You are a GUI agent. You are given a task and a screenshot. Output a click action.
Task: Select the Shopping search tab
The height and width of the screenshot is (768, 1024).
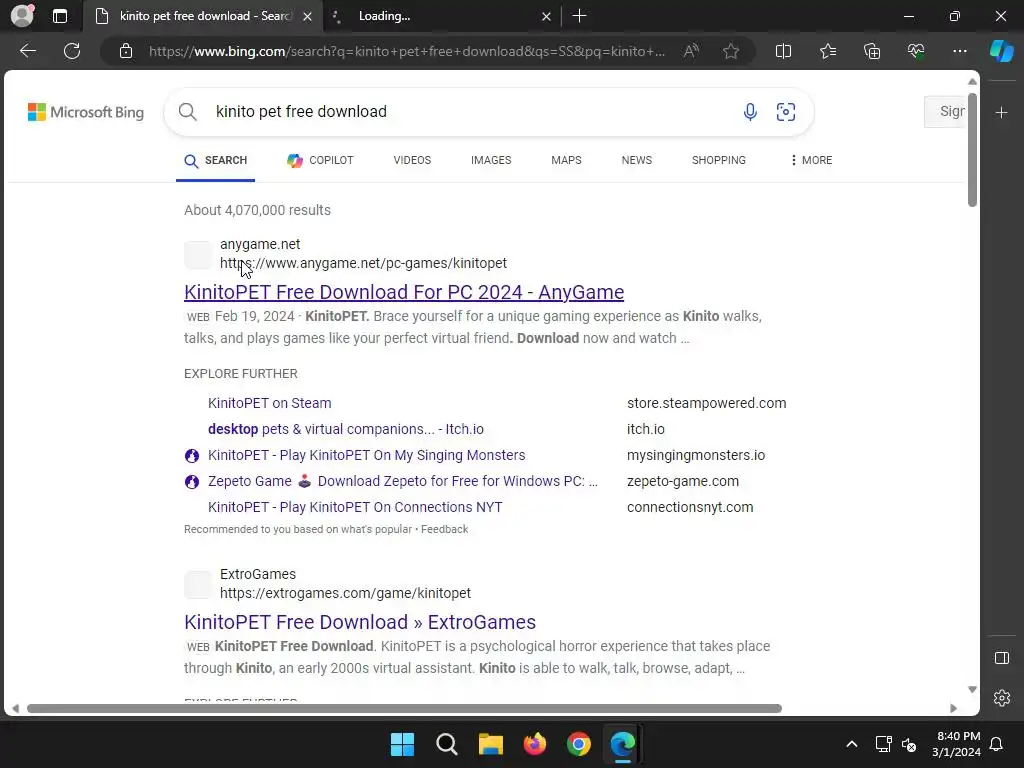coord(718,160)
